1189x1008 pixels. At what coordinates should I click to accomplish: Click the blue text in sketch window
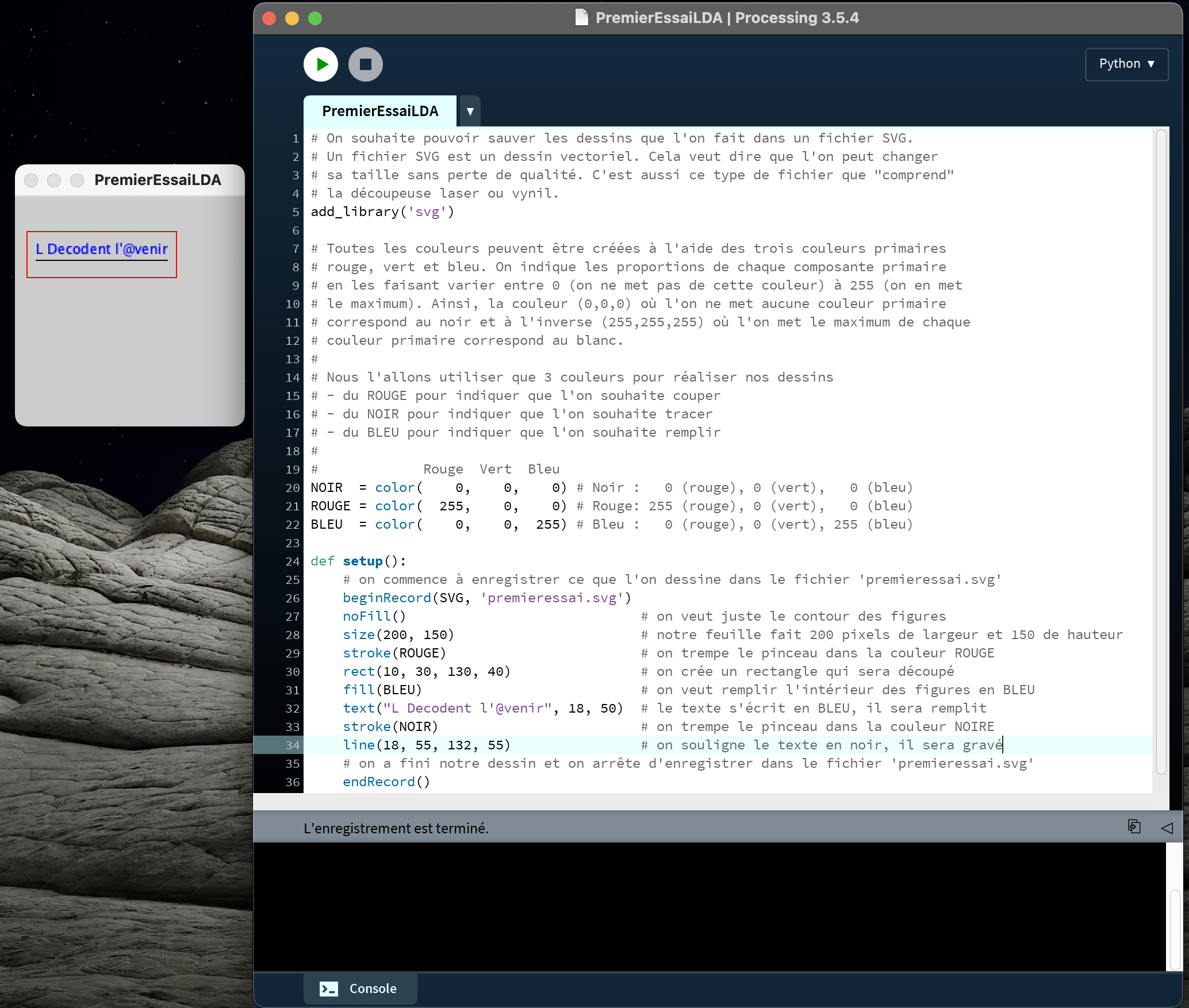pyautogui.click(x=101, y=249)
